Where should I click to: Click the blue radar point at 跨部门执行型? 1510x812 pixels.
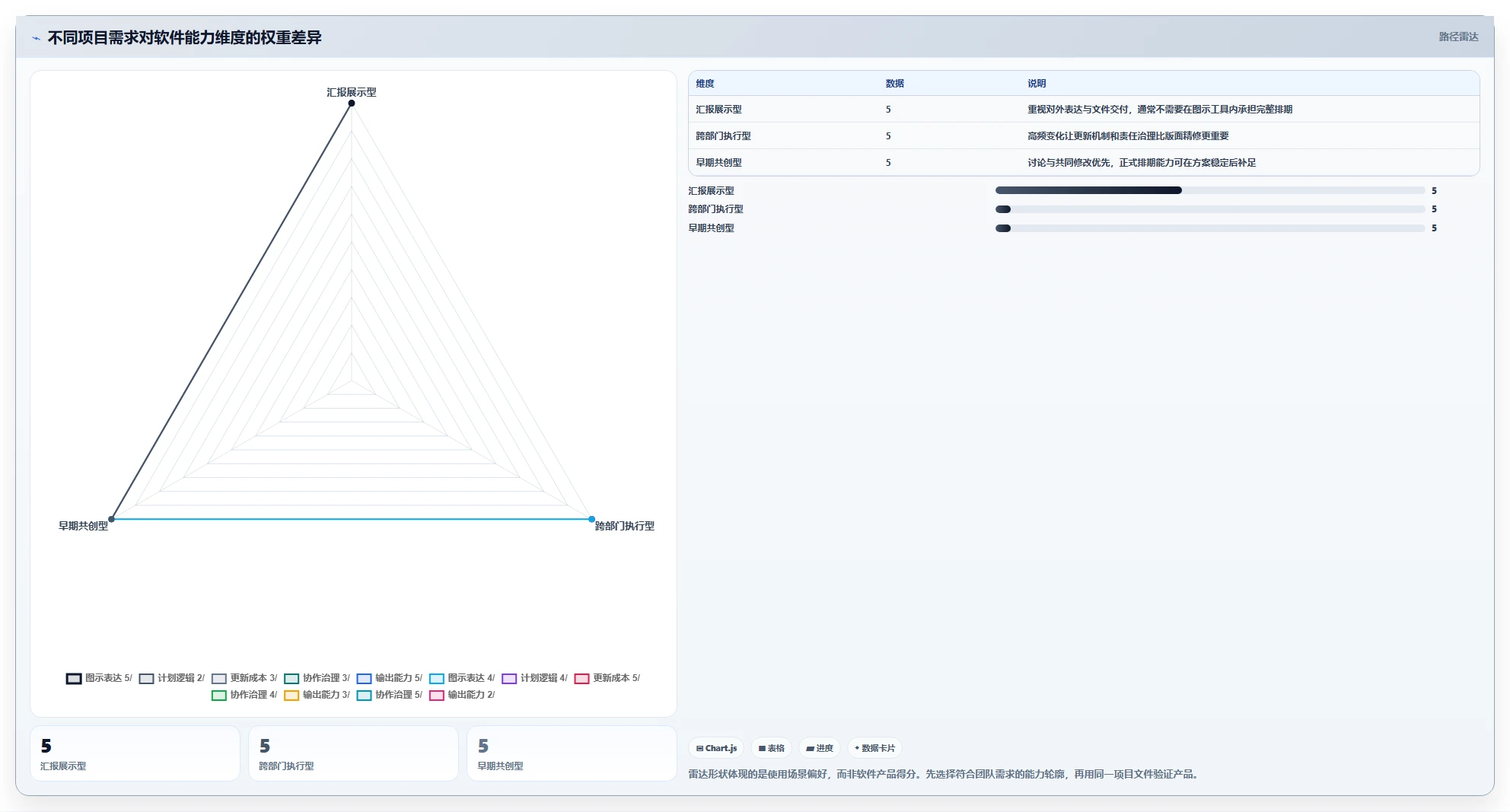pyautogui.click(x=591, y=519)
